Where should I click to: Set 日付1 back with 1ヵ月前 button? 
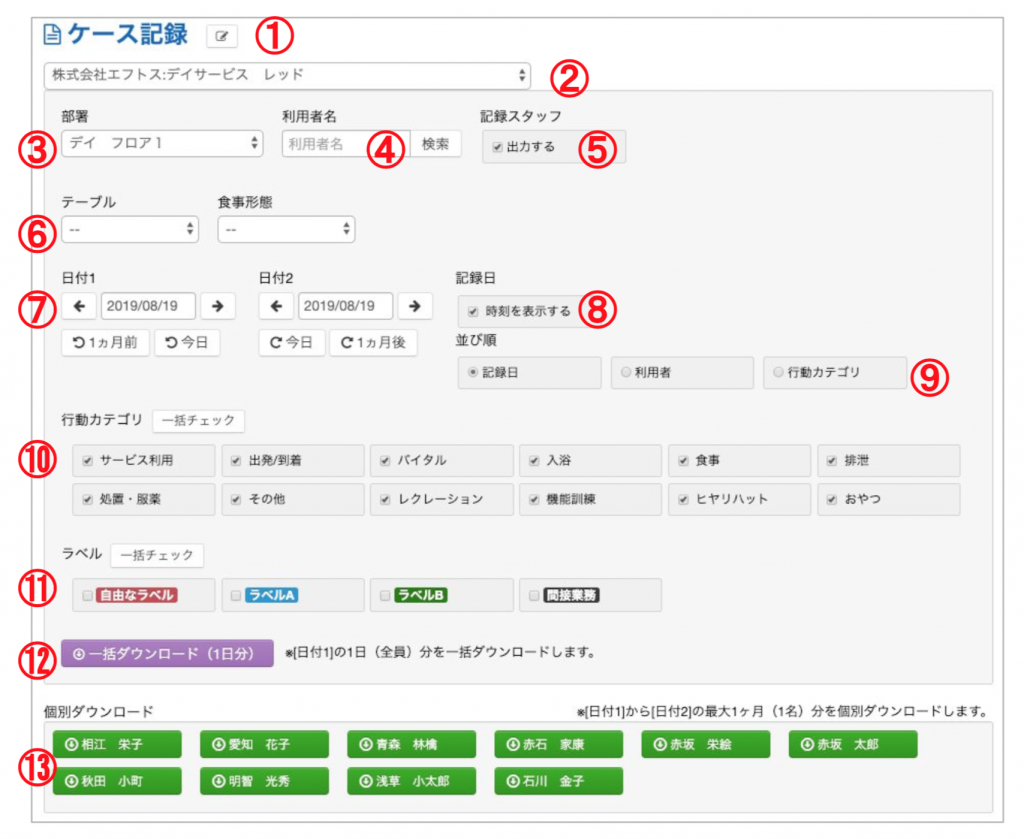click(105, 343)
